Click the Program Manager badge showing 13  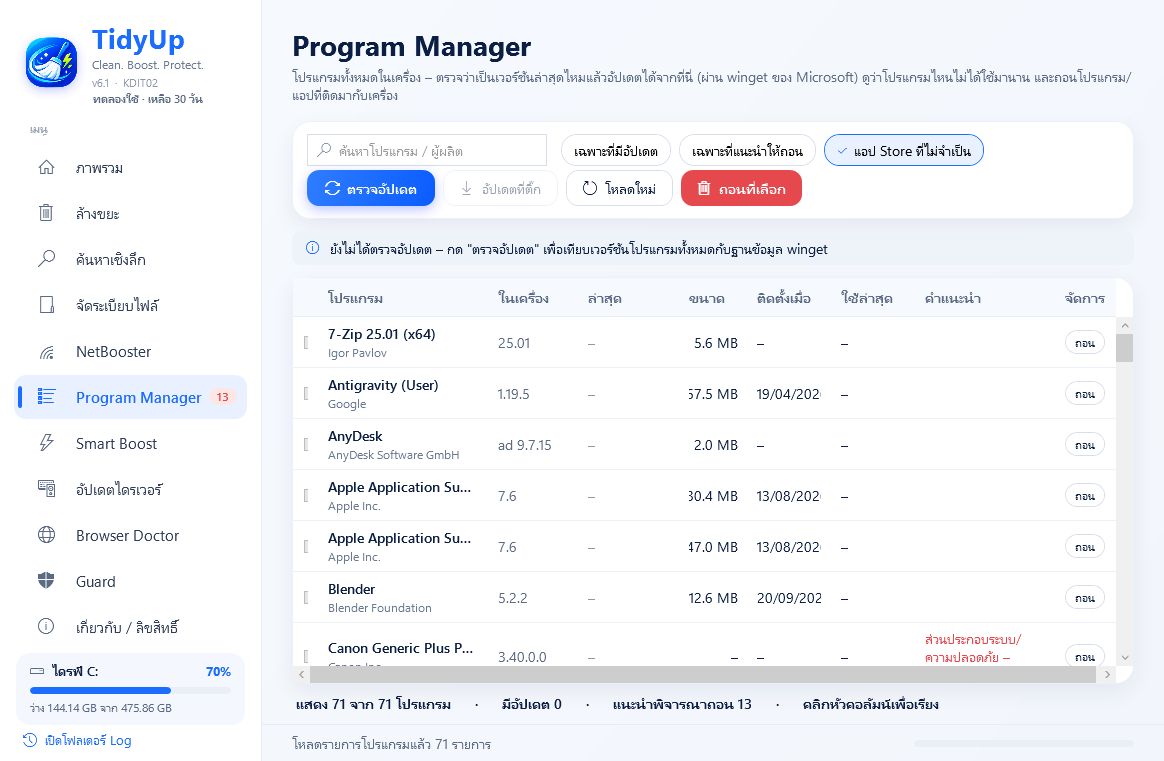(x=222, y=397)
